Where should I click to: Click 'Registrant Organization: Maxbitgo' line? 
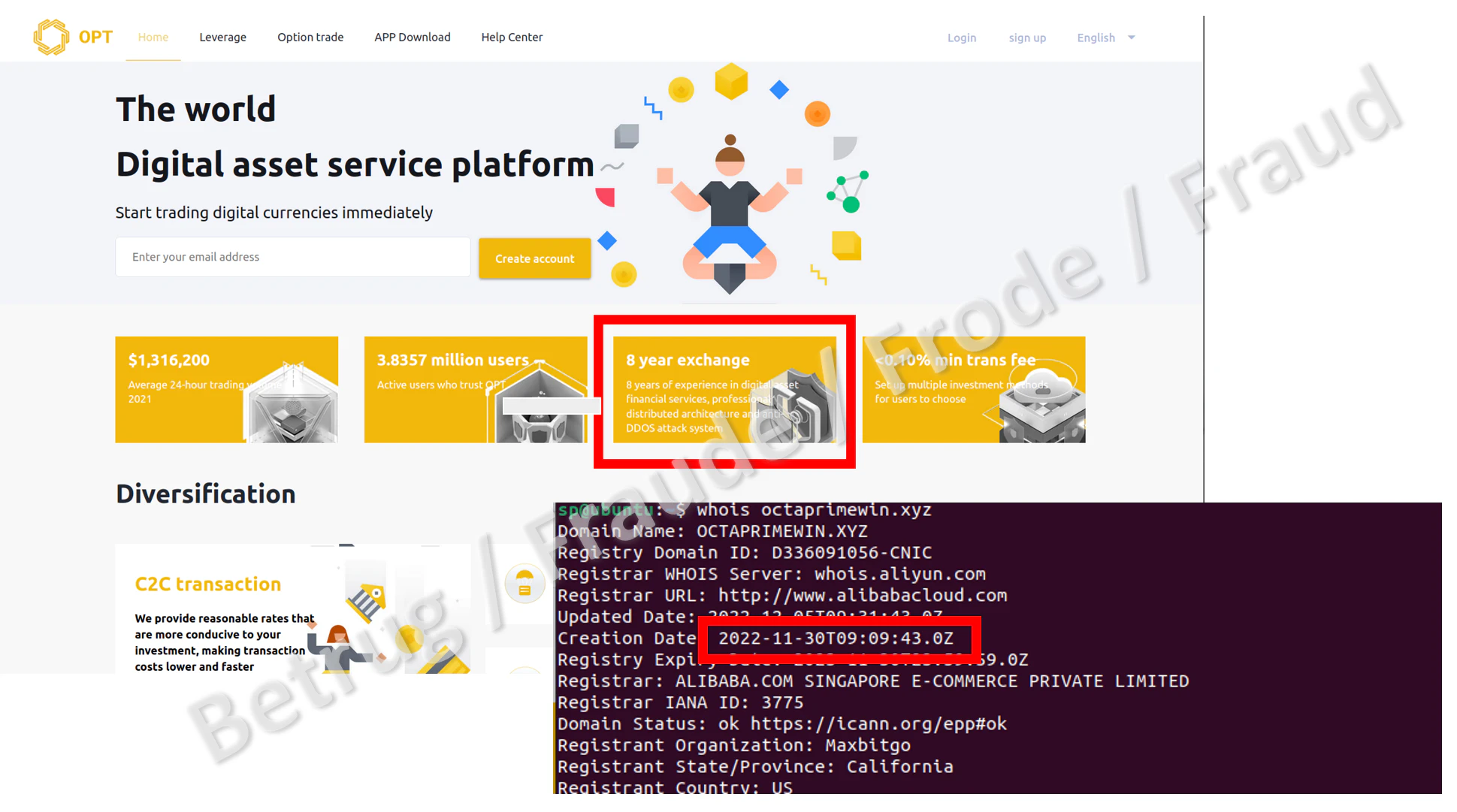coord(734,745)
